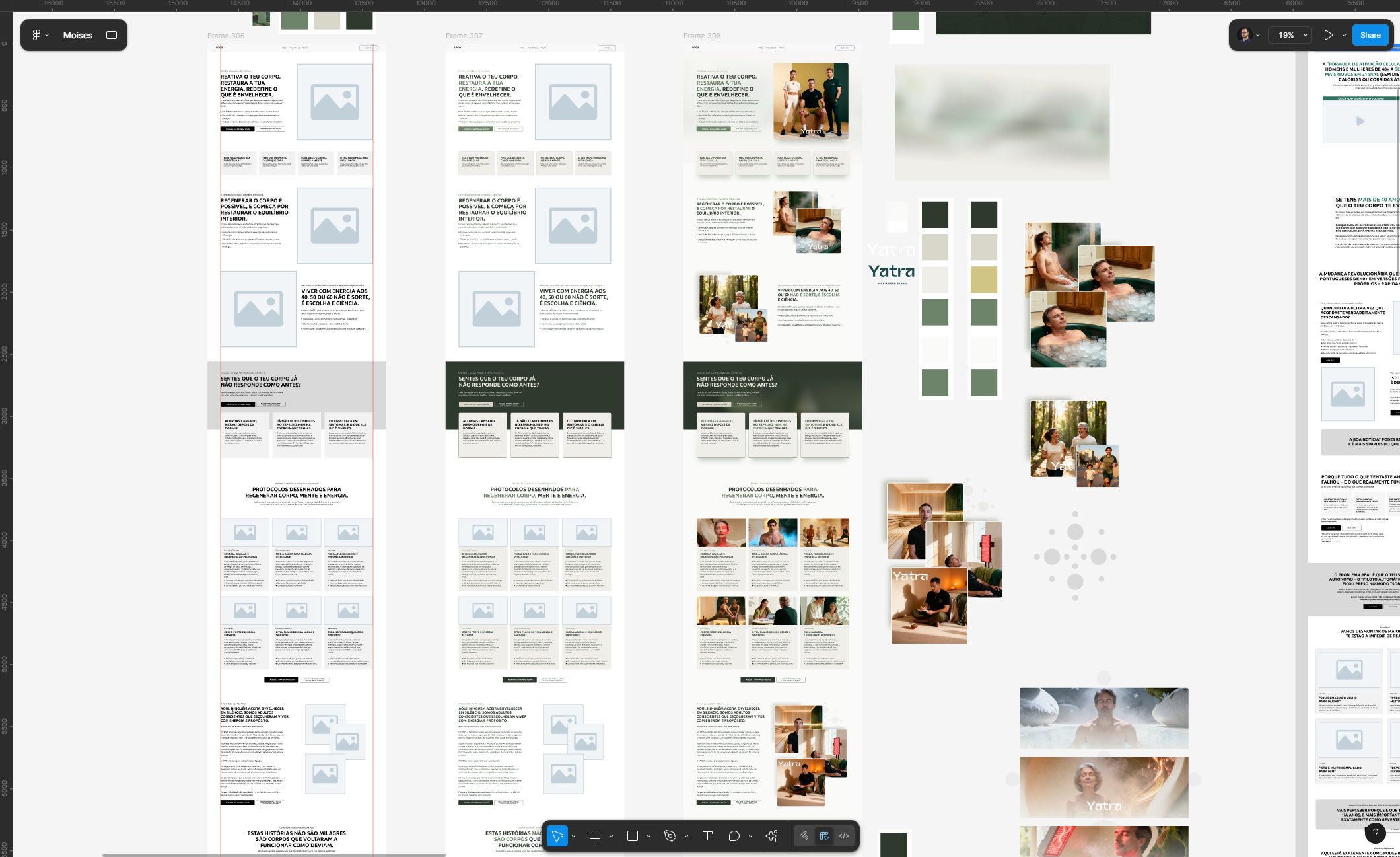Expand the present options chevron
This screenshot has height=857, width=1400.
tap(1344, 35)
